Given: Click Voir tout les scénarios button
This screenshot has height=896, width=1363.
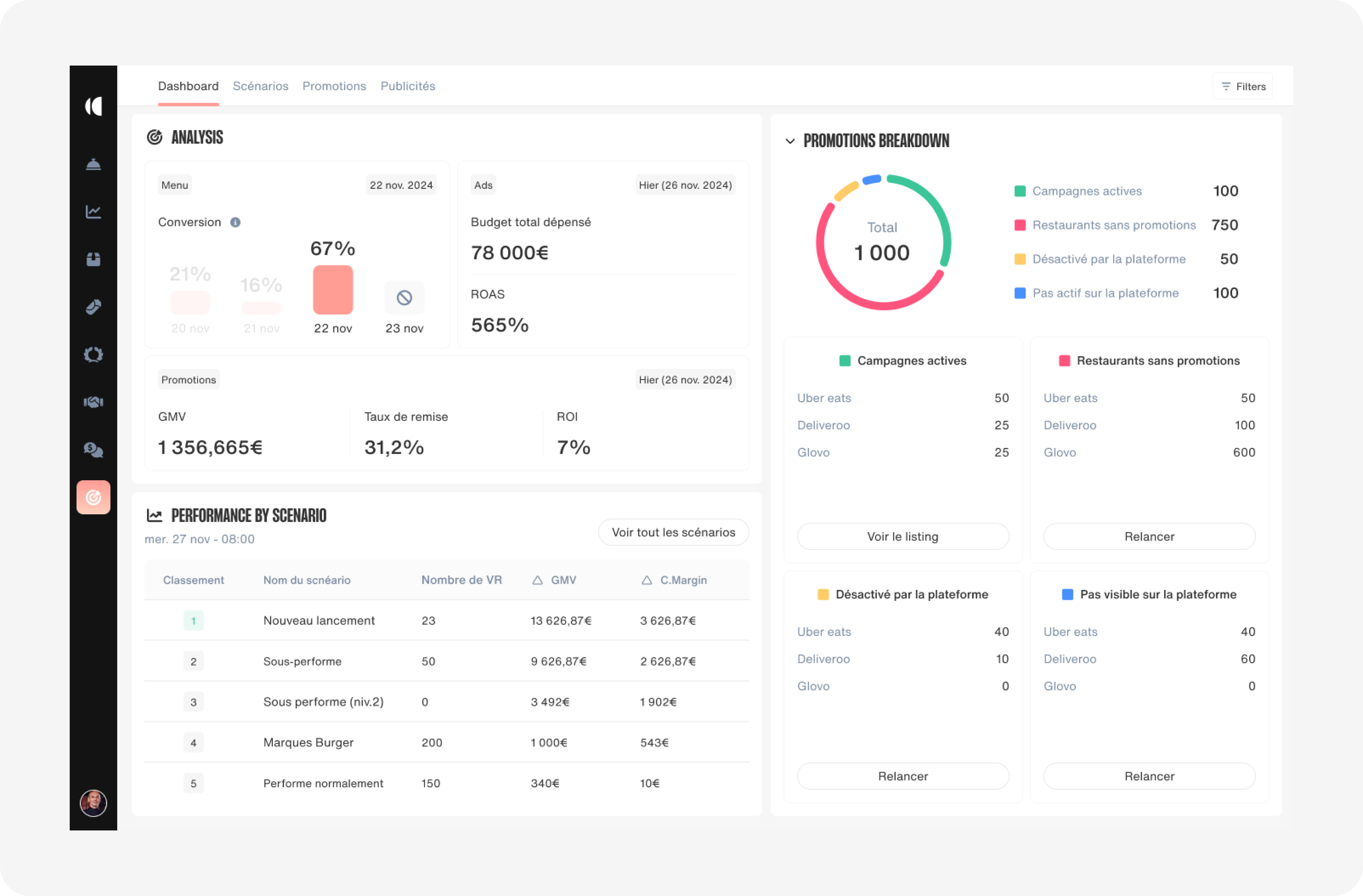Looking at the screenshot, I should tap(674, 532).
